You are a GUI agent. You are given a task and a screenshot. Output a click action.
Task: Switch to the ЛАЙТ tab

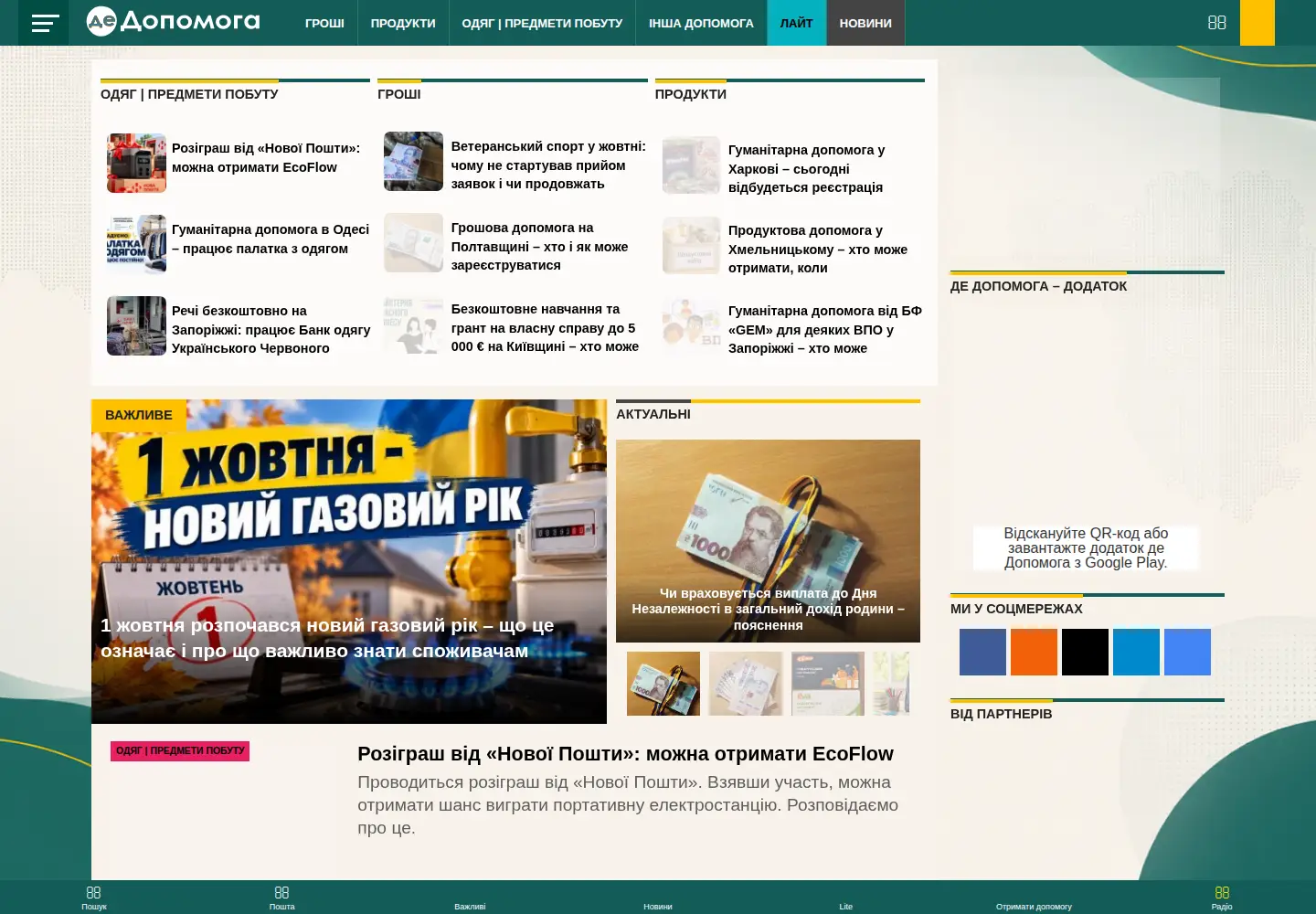click(x=796, y=23)
